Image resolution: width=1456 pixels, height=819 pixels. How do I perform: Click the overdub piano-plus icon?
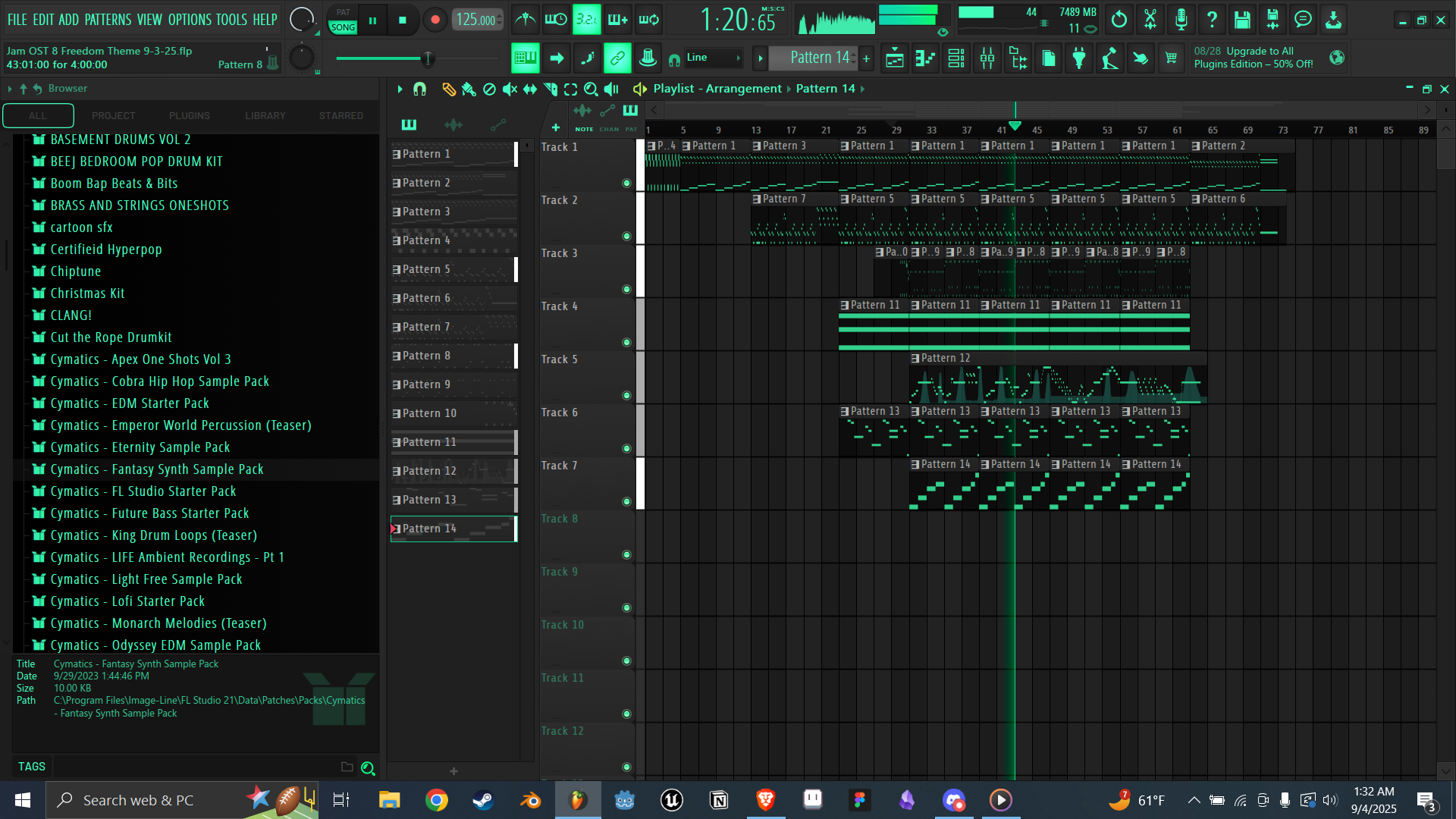(x=618, y=20)
